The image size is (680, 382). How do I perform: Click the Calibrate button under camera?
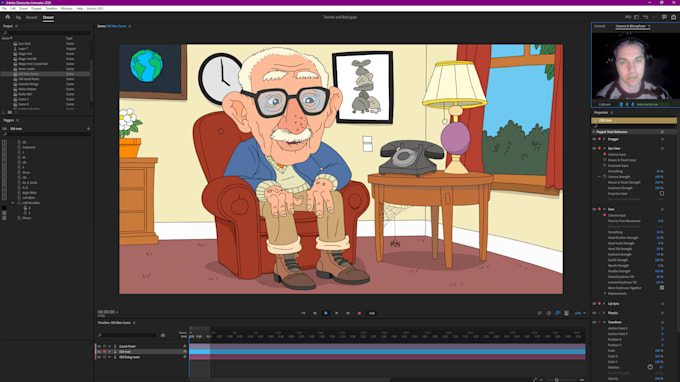click(x=605, y=104)
